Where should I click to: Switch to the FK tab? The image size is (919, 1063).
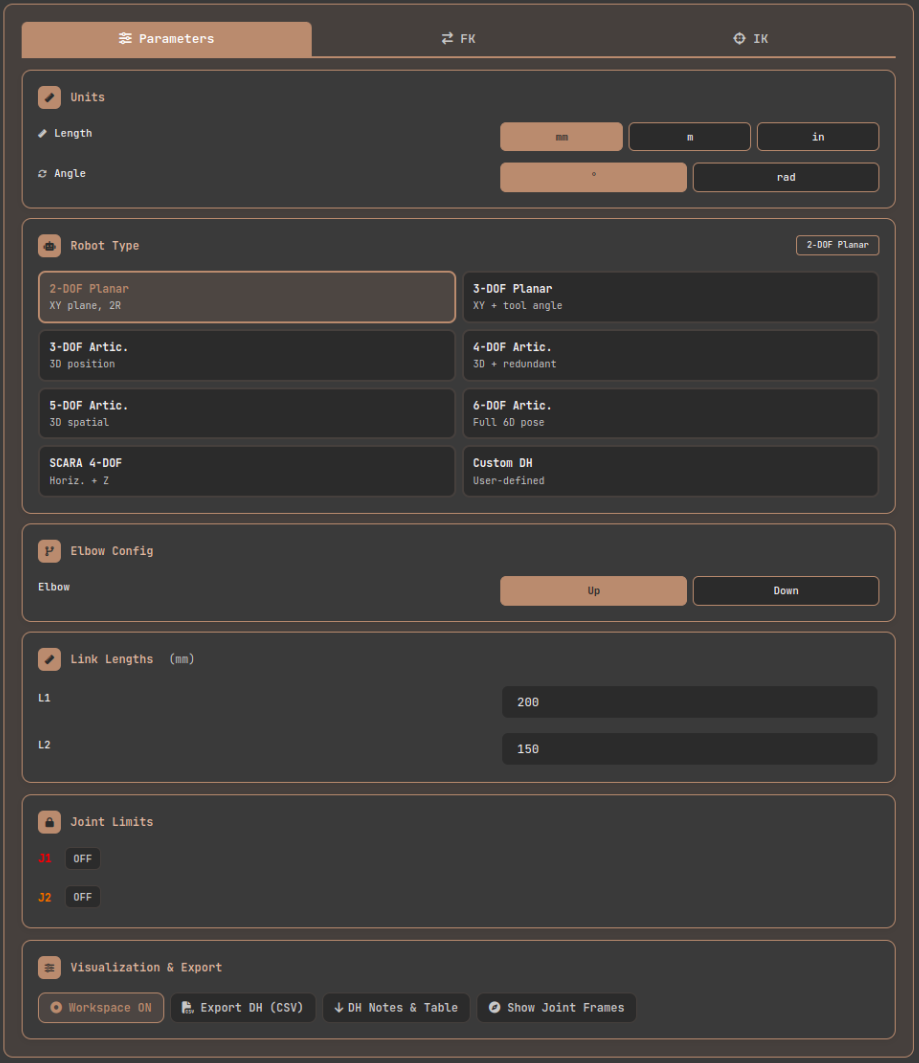pos(457,38)
